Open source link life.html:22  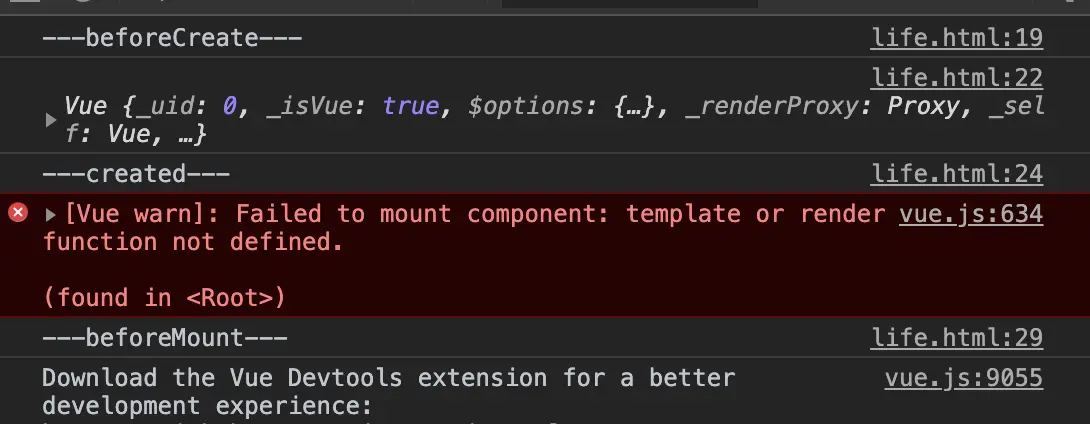(x=956, y=78)
